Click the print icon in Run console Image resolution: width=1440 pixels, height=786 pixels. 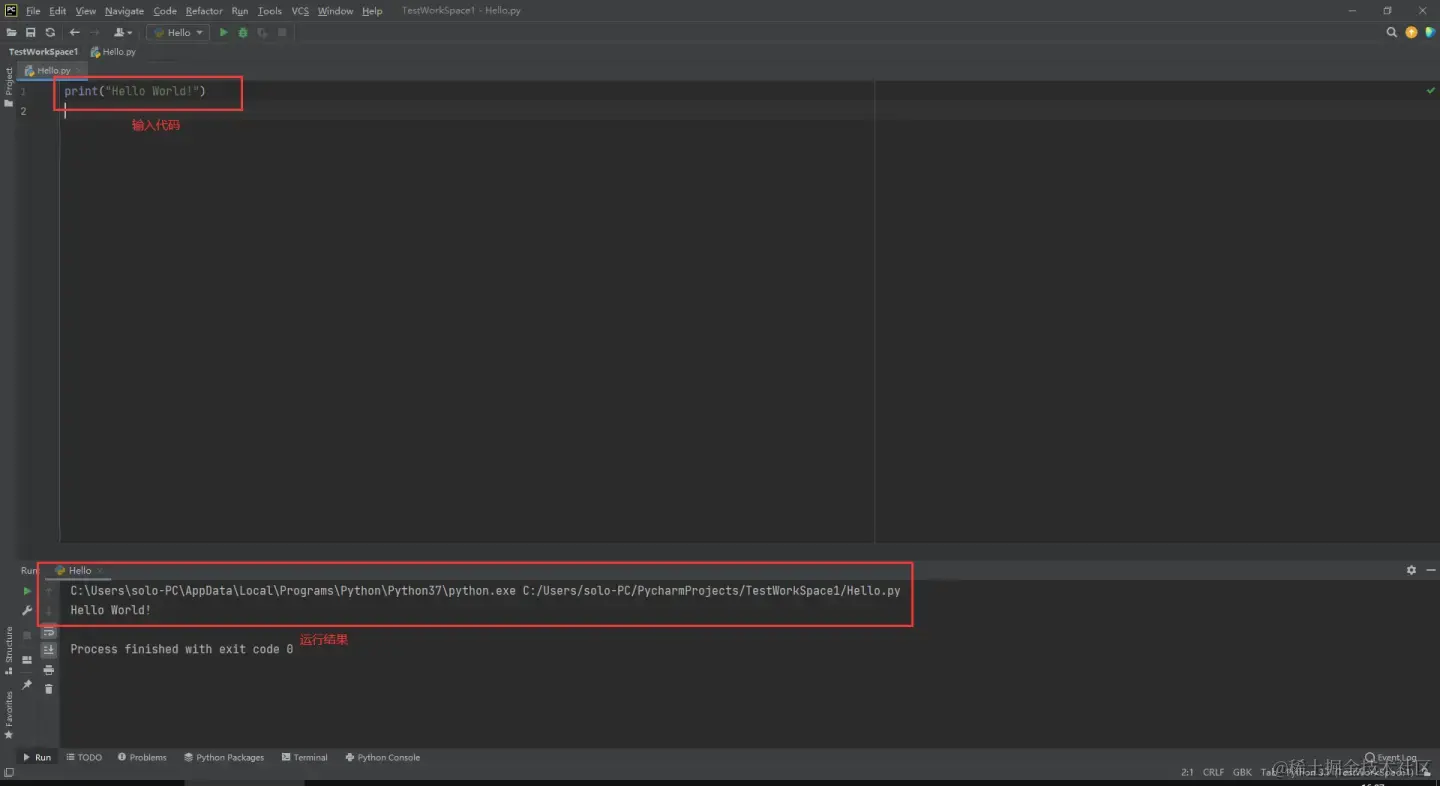(48, 670)
